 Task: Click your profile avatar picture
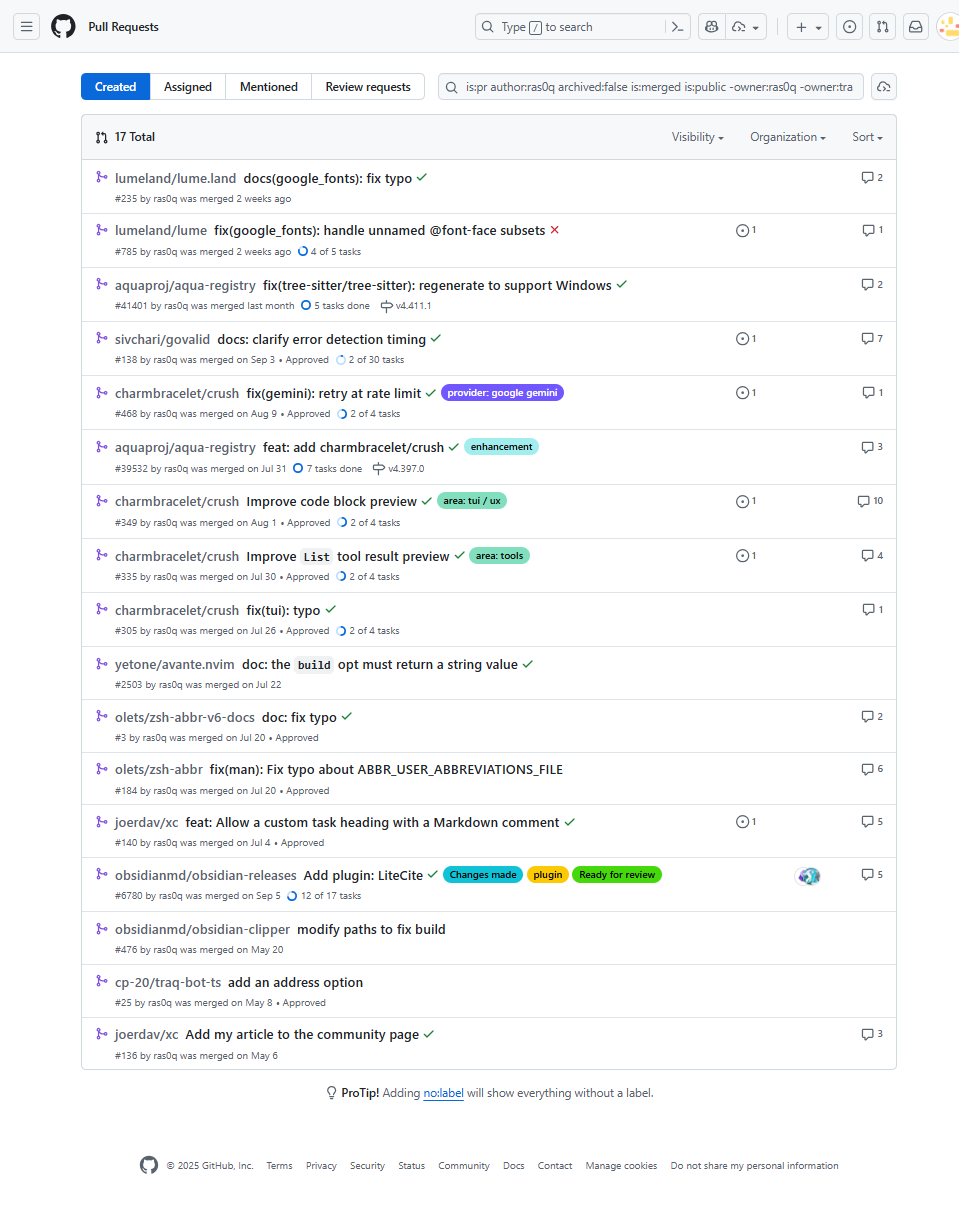pyautogui.click(x=946, y=26)
